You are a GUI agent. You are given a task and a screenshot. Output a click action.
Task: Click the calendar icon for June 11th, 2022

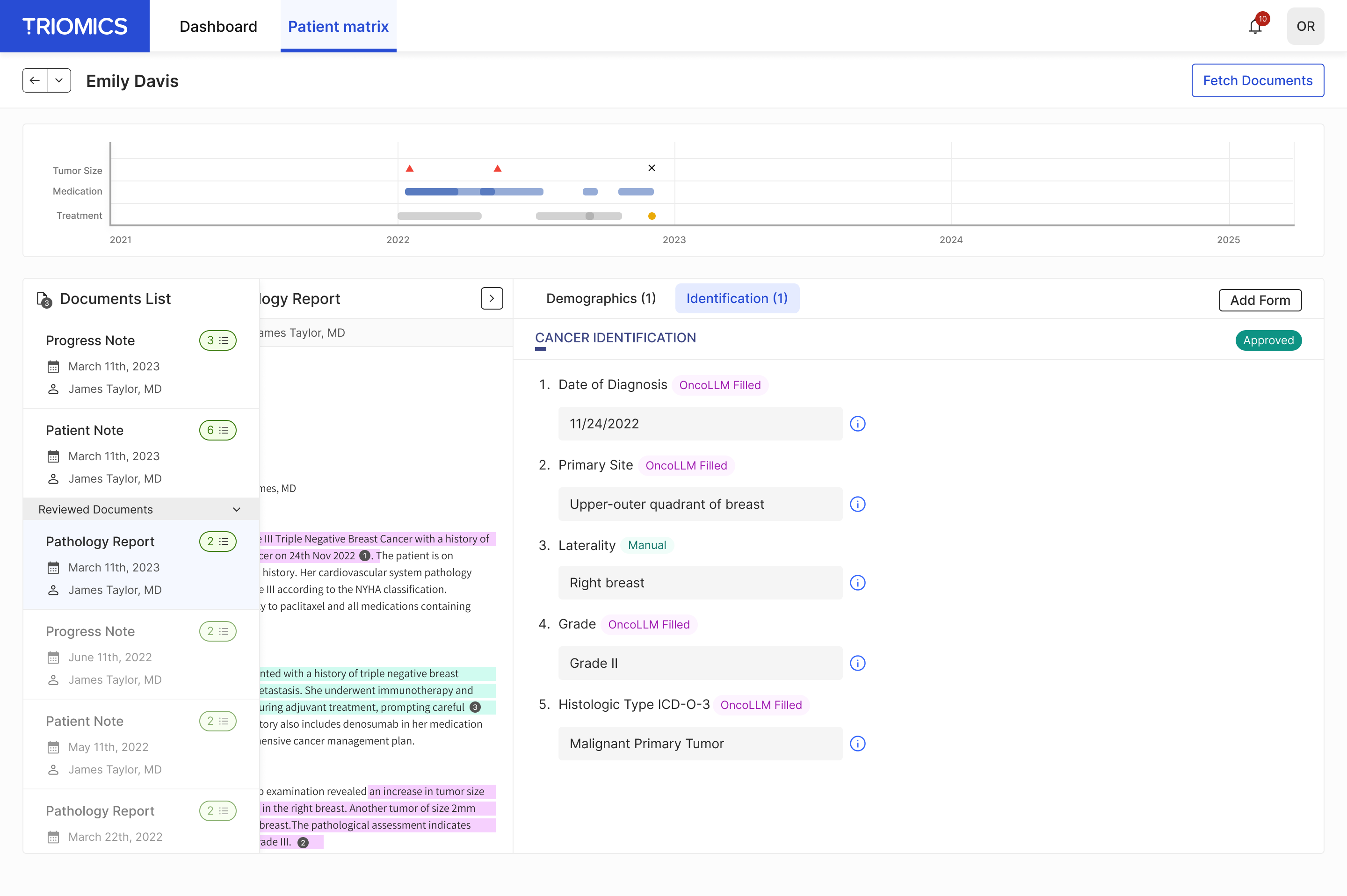pyautogui.click(x=53, y=658)
